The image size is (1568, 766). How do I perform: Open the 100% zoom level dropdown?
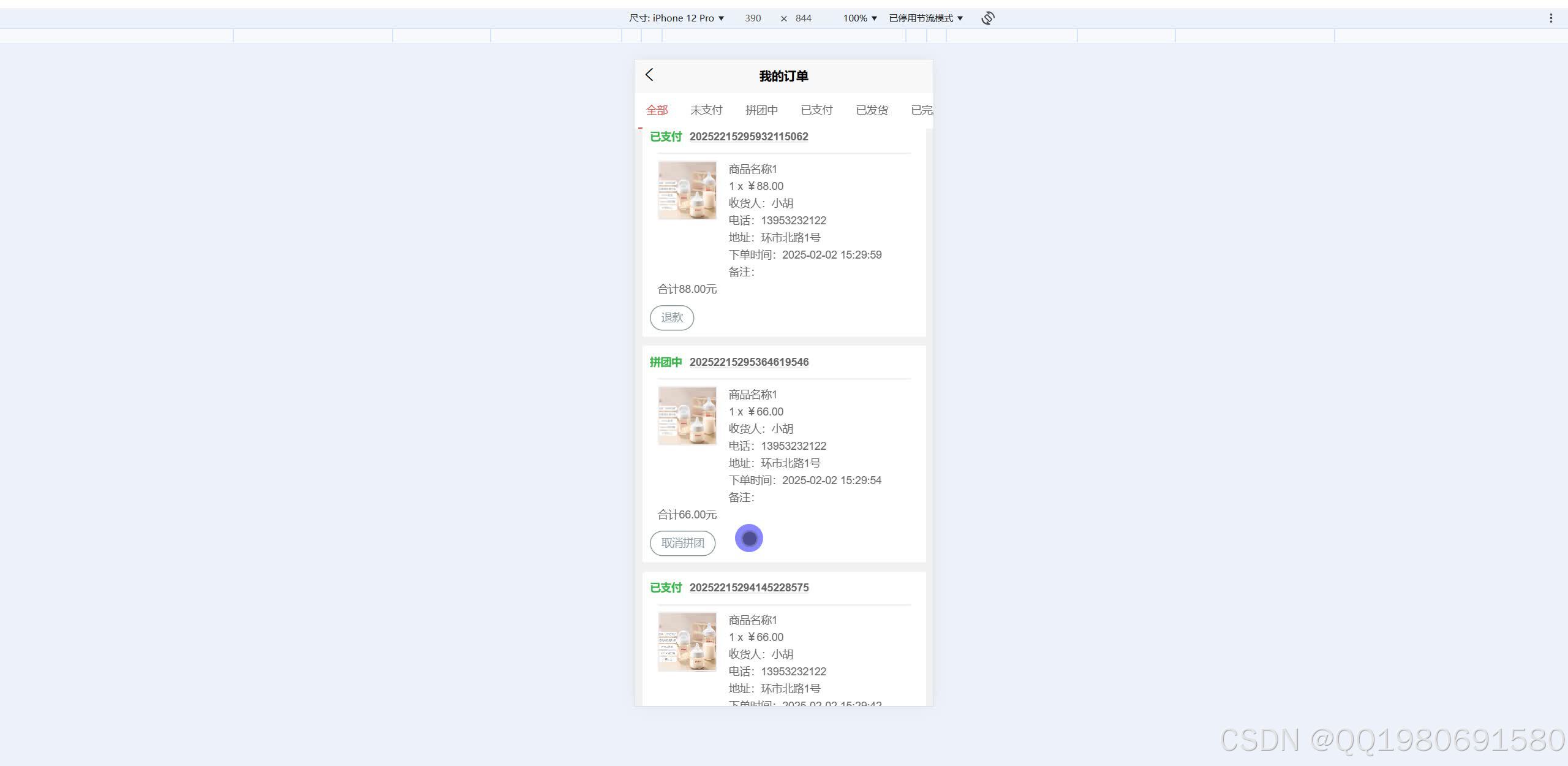[x=859, y=18]
